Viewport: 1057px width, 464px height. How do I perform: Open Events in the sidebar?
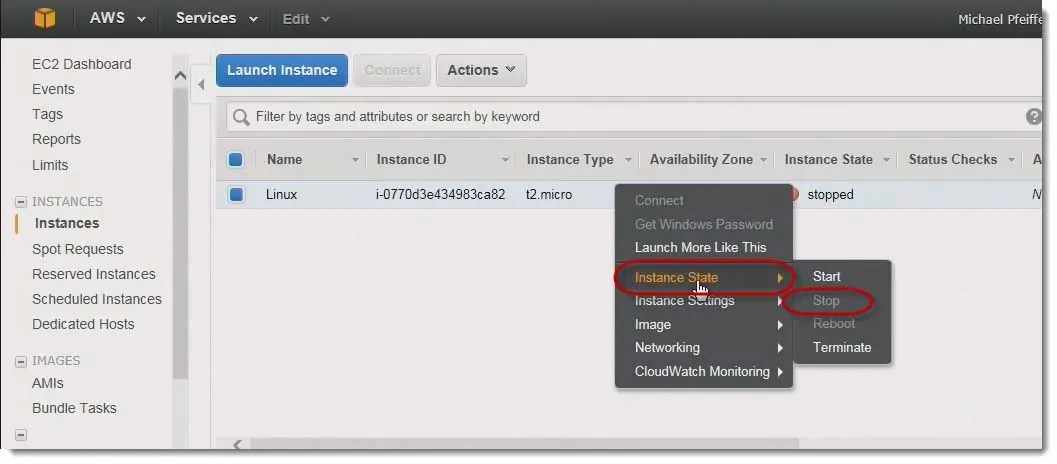[53, 89]
